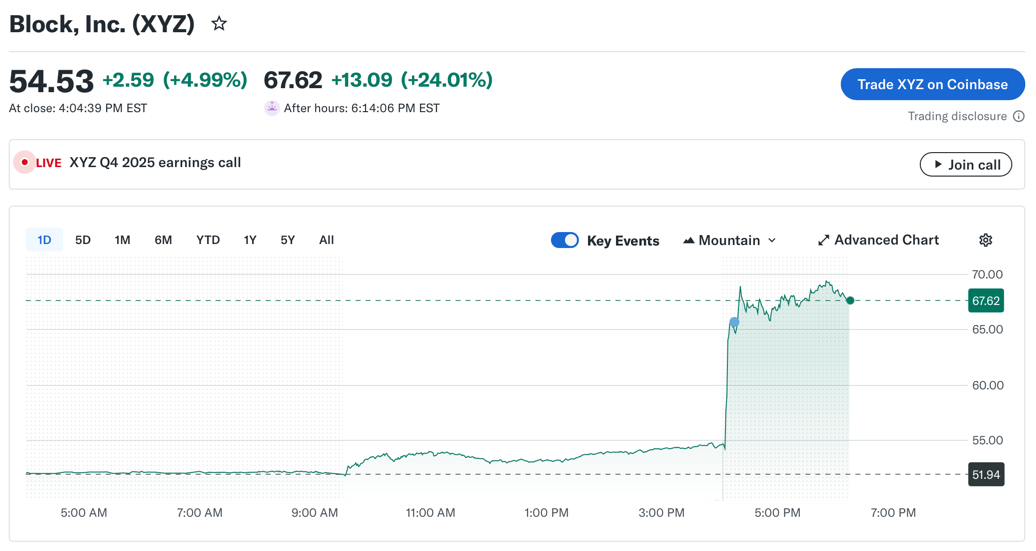This screenshot has height=551, width=1036.
Task: Click the after-hours moon icon
Action: 271,108
